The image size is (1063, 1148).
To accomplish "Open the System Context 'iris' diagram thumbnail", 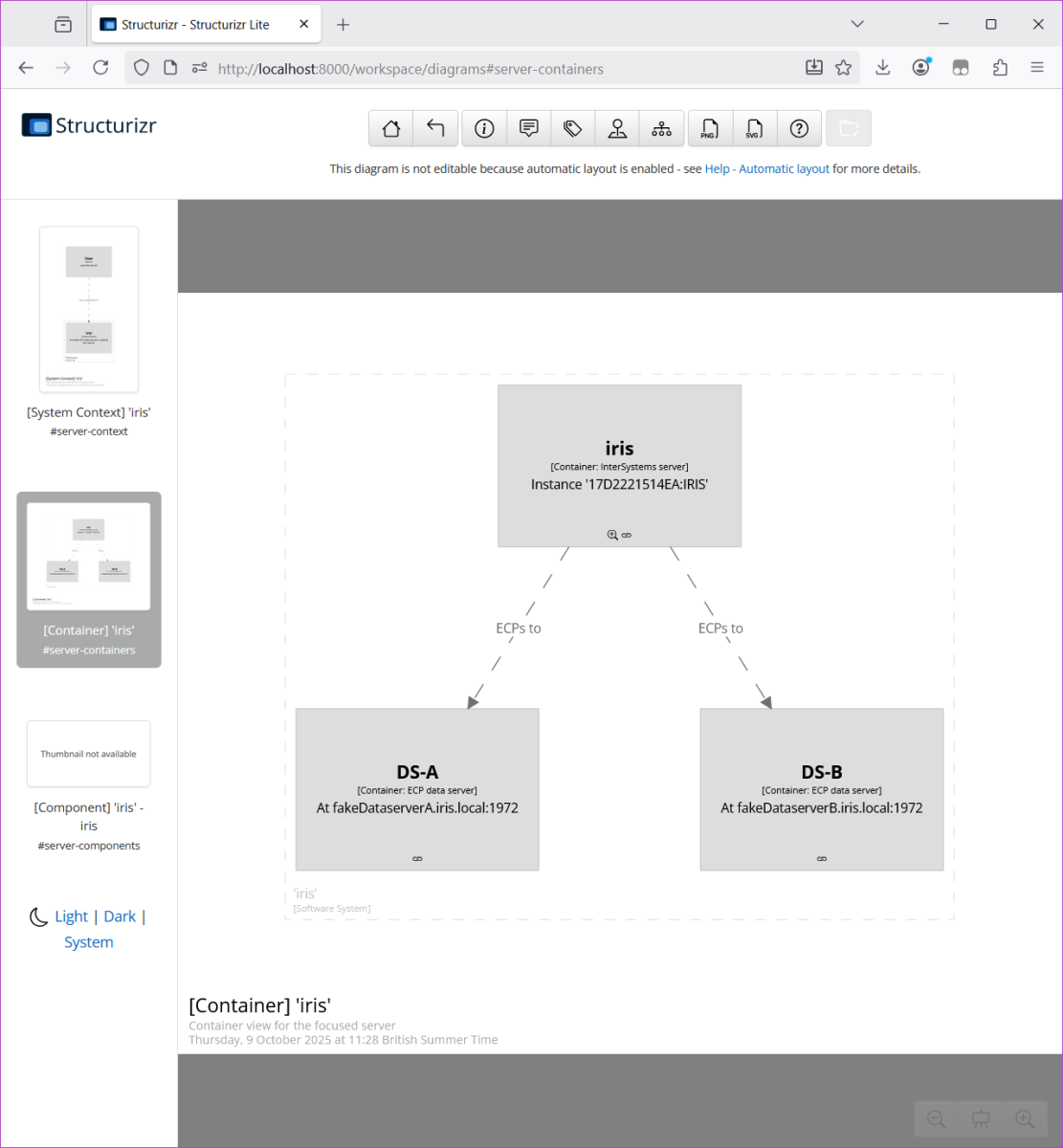I will 89,309.
